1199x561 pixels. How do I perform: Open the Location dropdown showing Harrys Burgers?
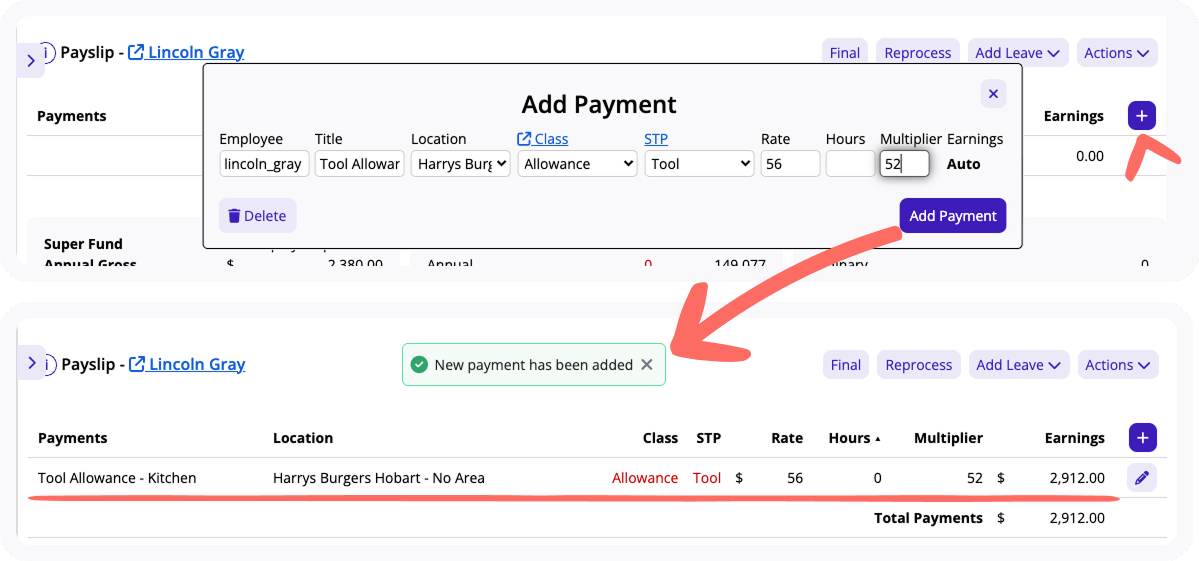(460, 164)
